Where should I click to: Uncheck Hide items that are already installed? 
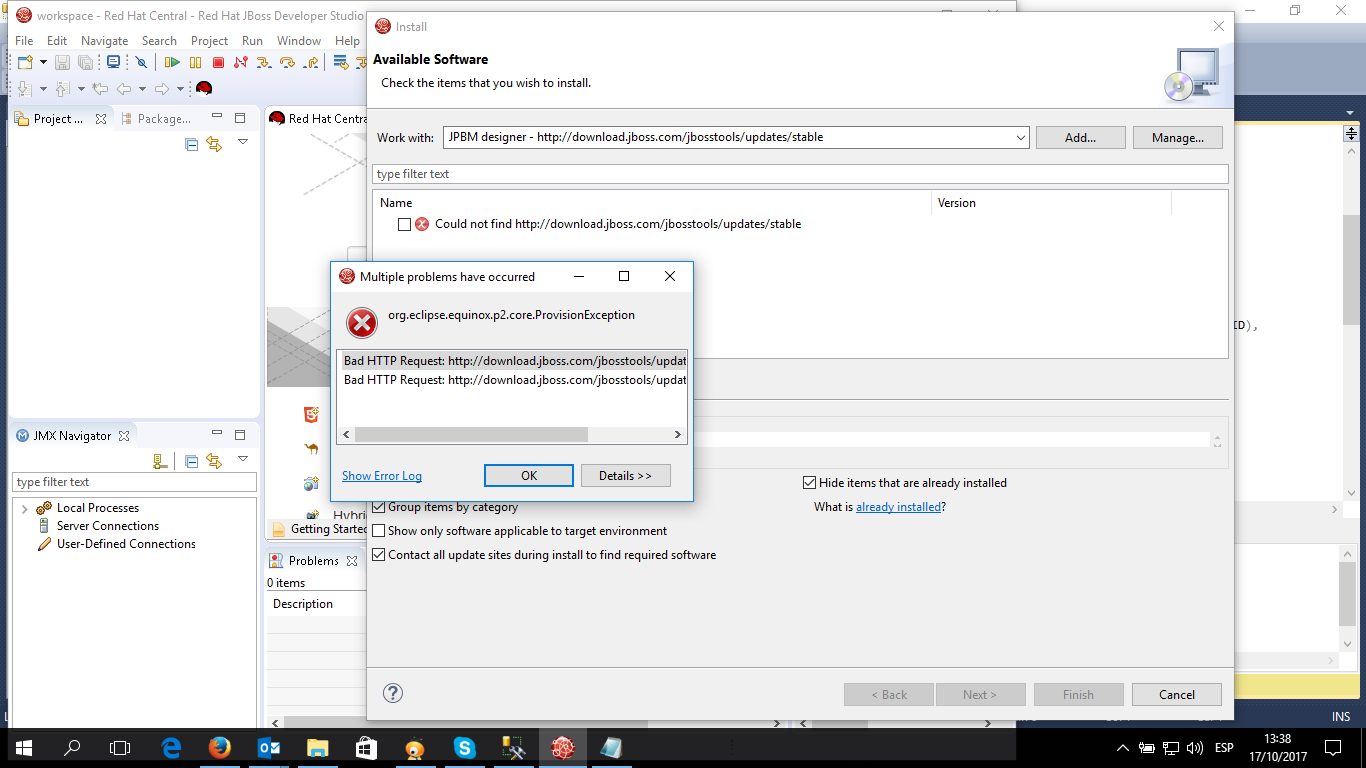(810, 483)
